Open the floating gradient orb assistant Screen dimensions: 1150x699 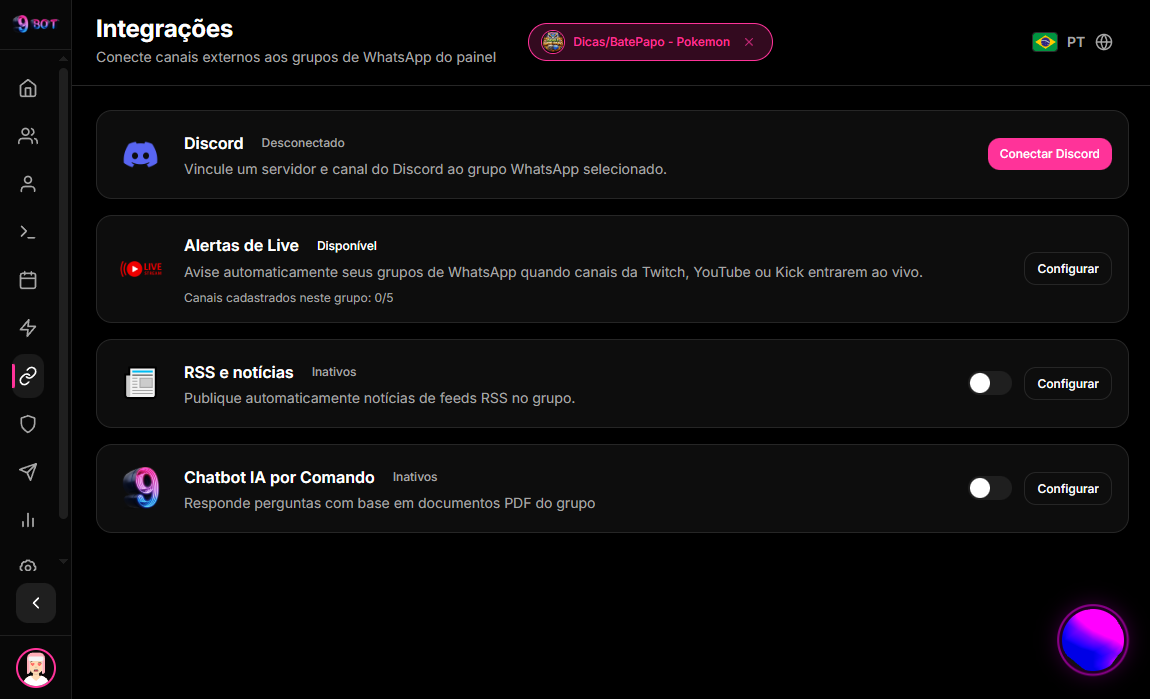(x=1092, y=640)
